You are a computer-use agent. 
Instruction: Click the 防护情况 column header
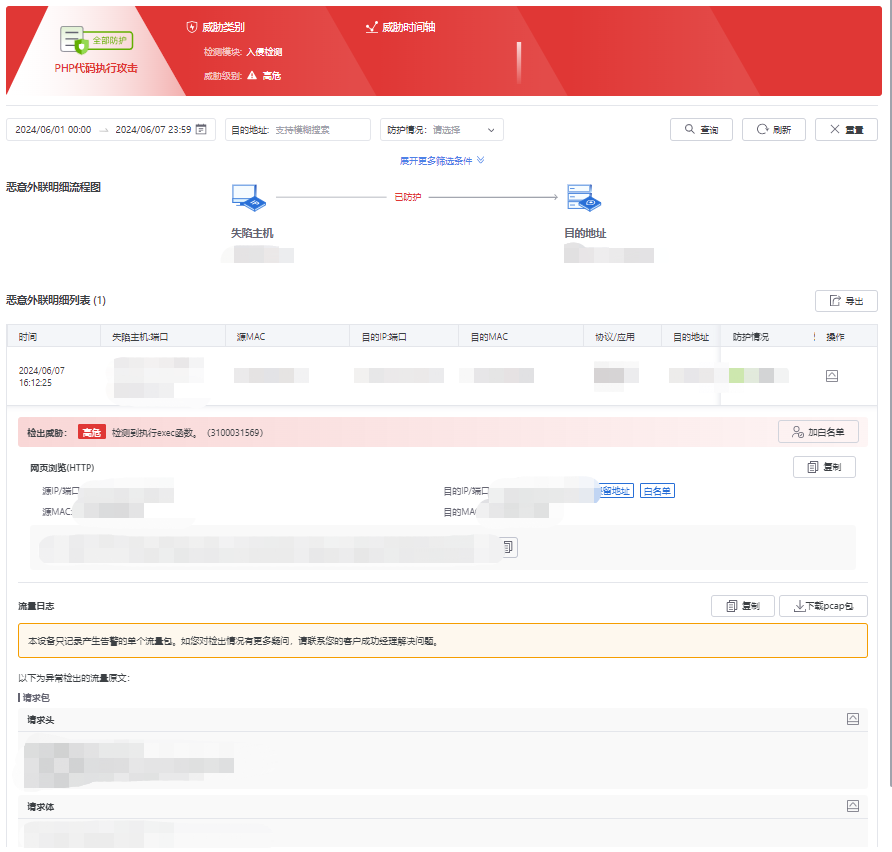click(750, 337)
